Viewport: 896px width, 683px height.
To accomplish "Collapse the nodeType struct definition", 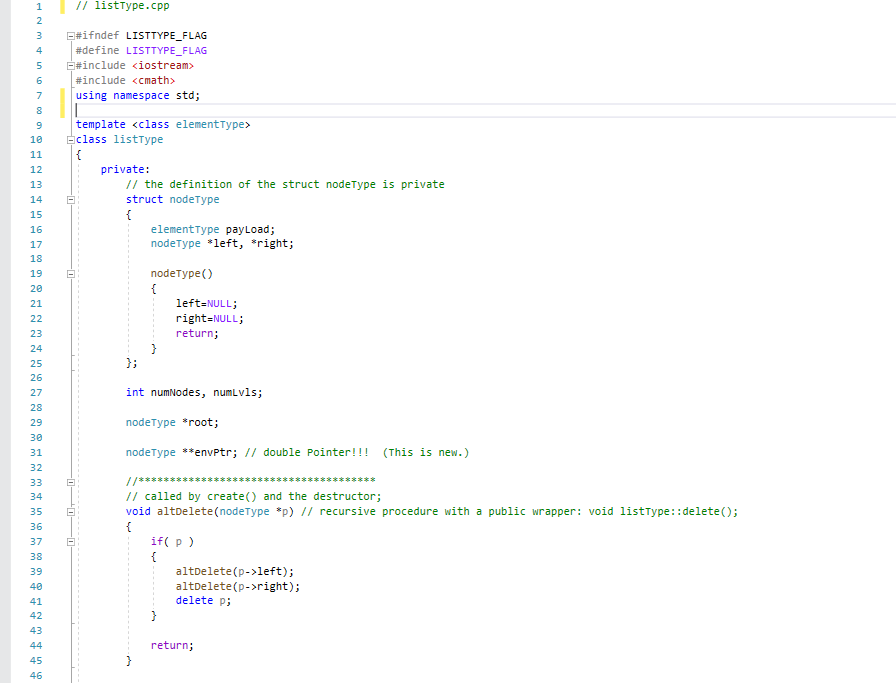I will (x=69, y=199).
